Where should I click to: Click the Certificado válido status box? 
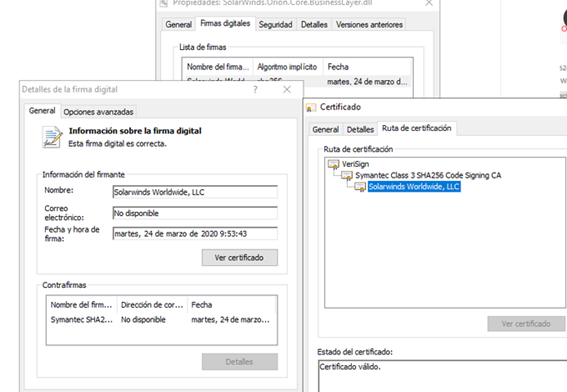point(443,376)
